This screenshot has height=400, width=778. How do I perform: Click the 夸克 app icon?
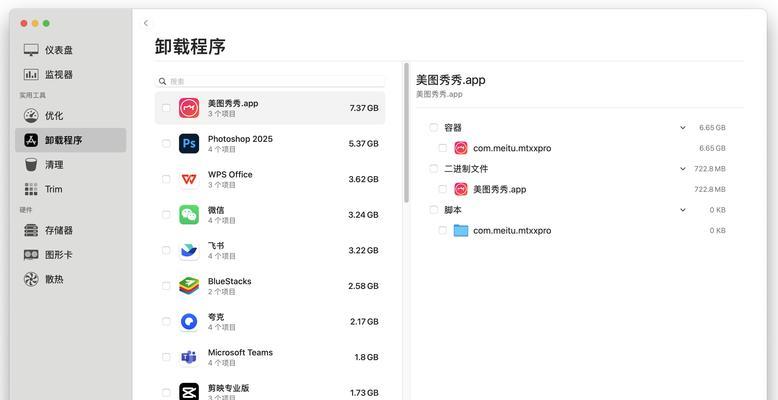(189, 322)
